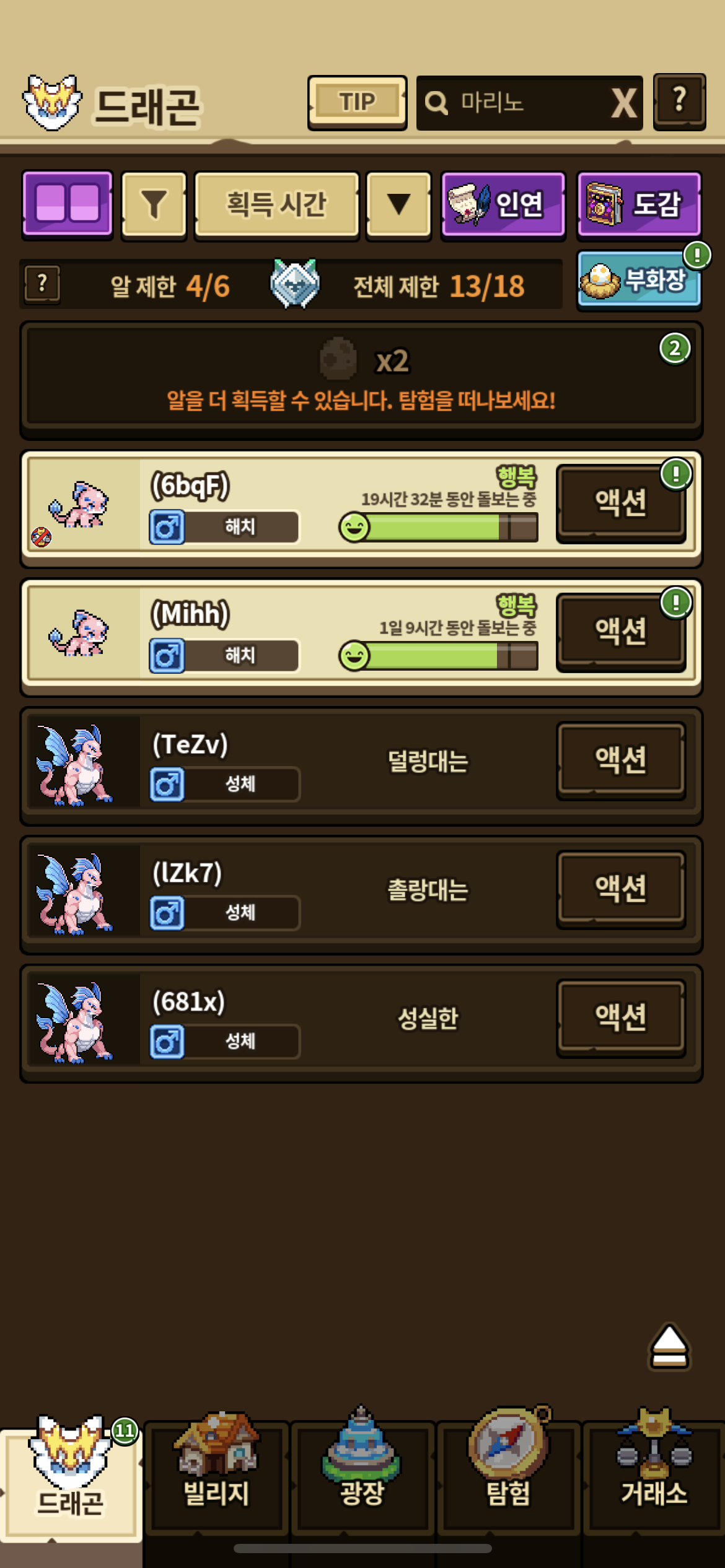Open the TIP button

pyautogui.click(x=357, y=103)
